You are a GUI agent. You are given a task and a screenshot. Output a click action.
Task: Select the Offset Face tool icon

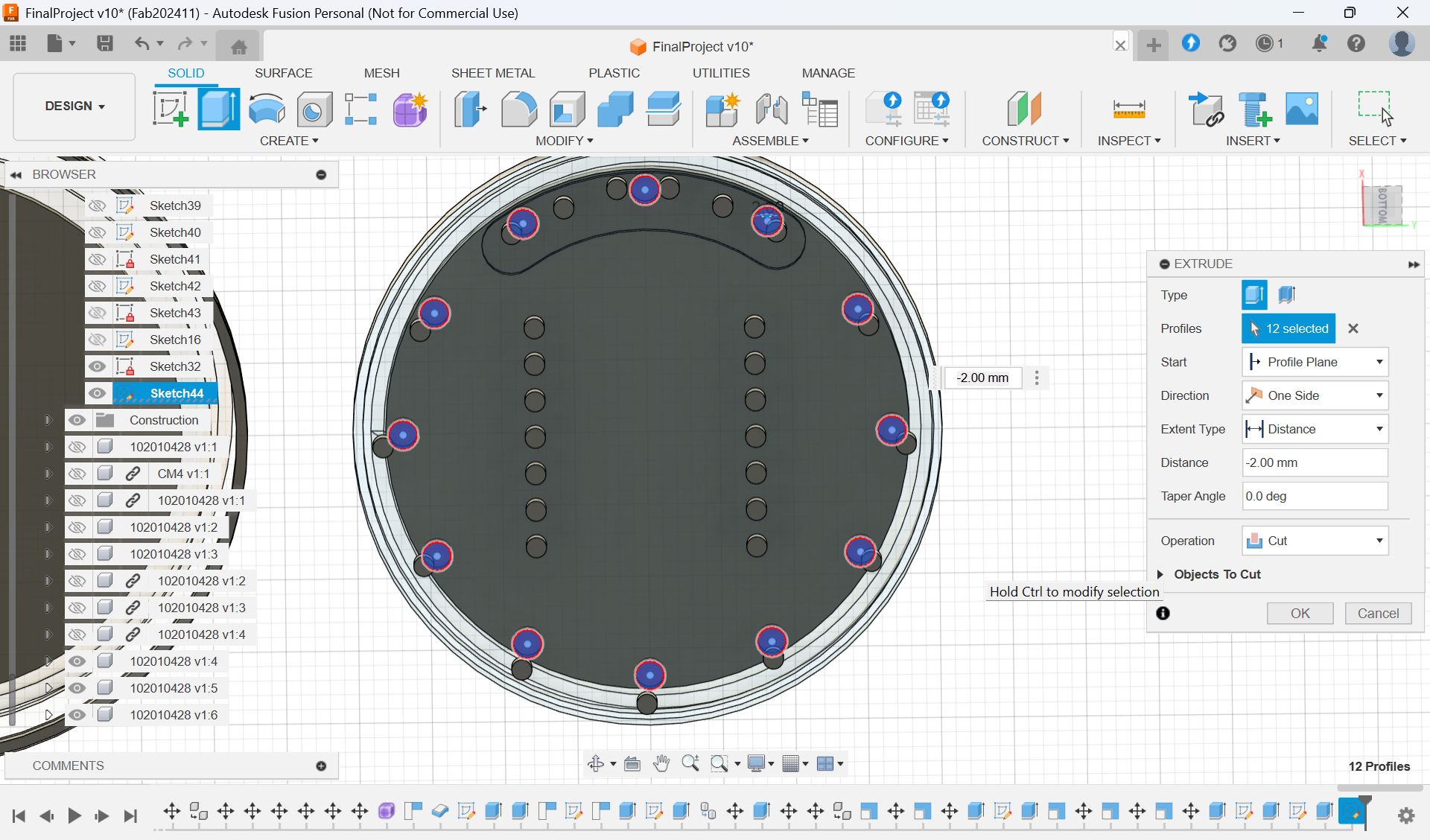[x=663, y=109]
